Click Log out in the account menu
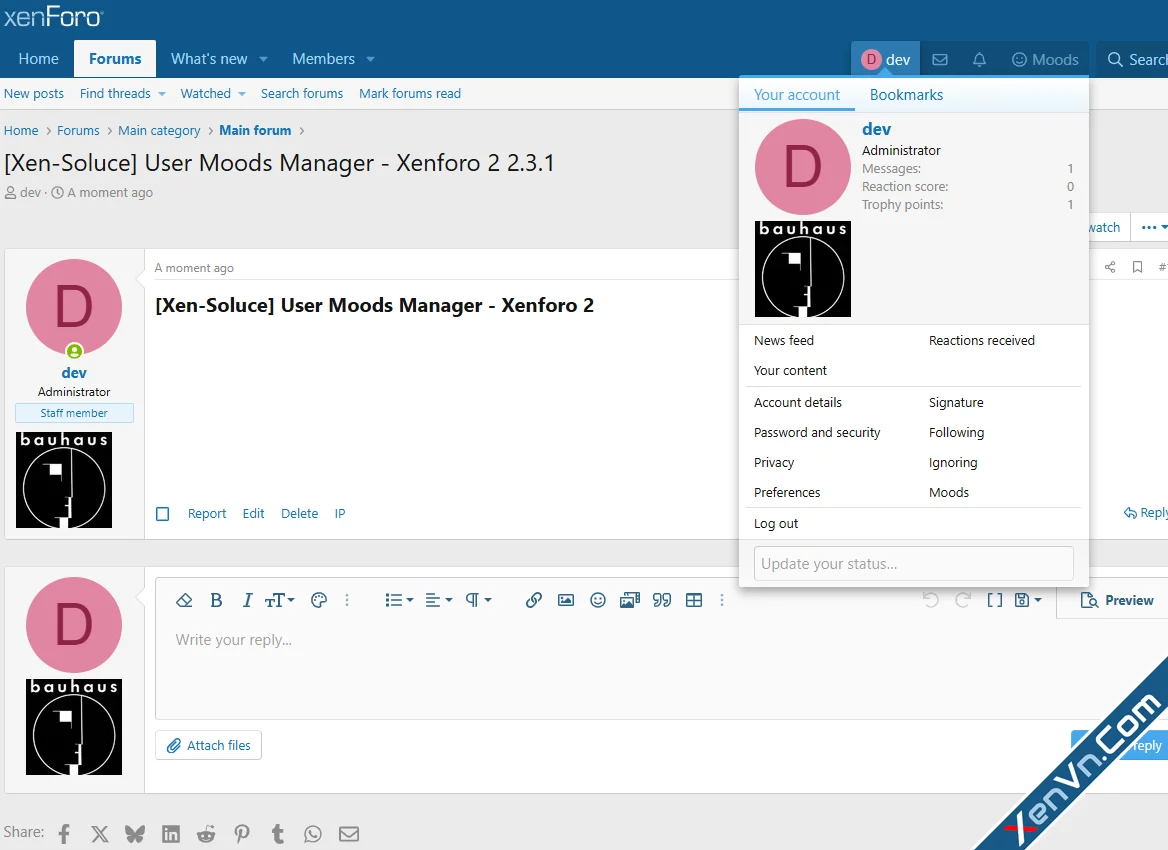The height and width of the screenshot is (850, 1168). click(776, 524)
